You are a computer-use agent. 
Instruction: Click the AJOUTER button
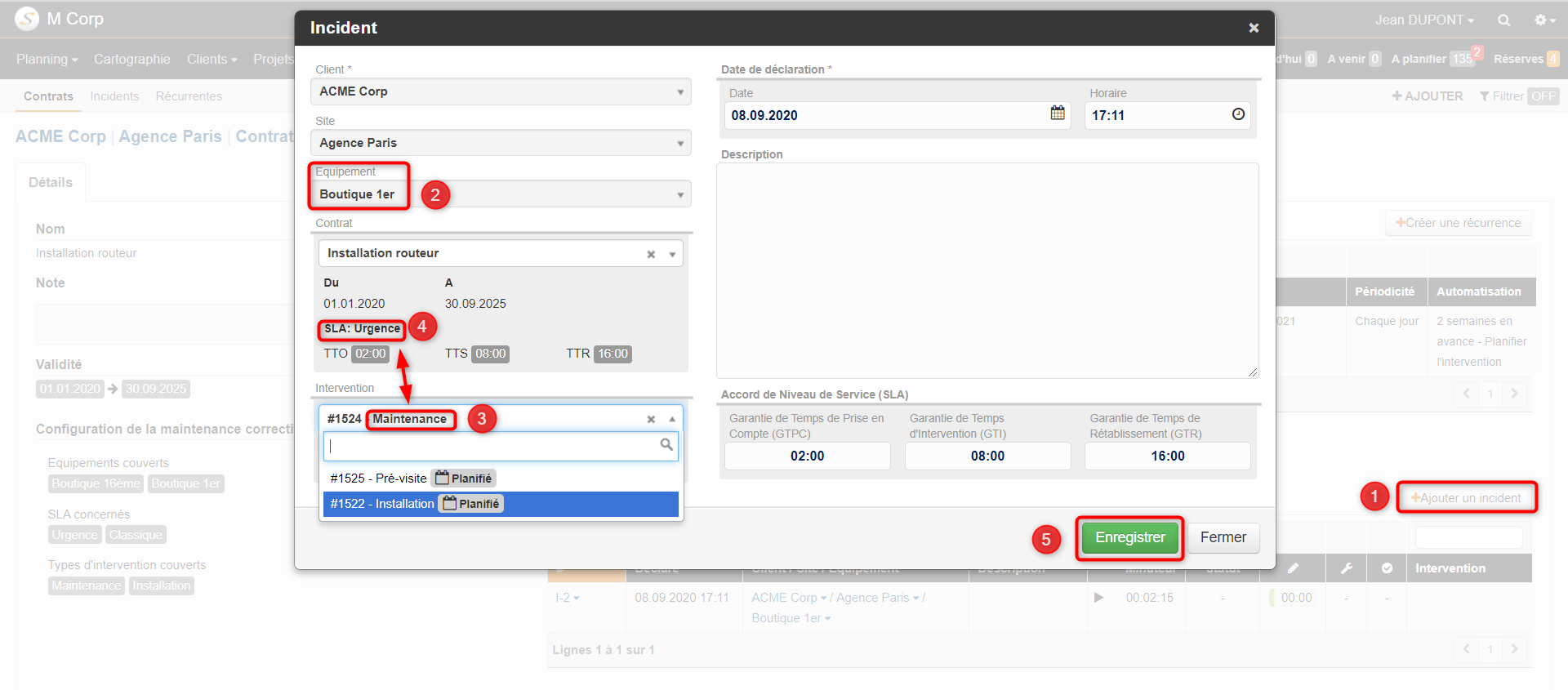coord(1427,96)
